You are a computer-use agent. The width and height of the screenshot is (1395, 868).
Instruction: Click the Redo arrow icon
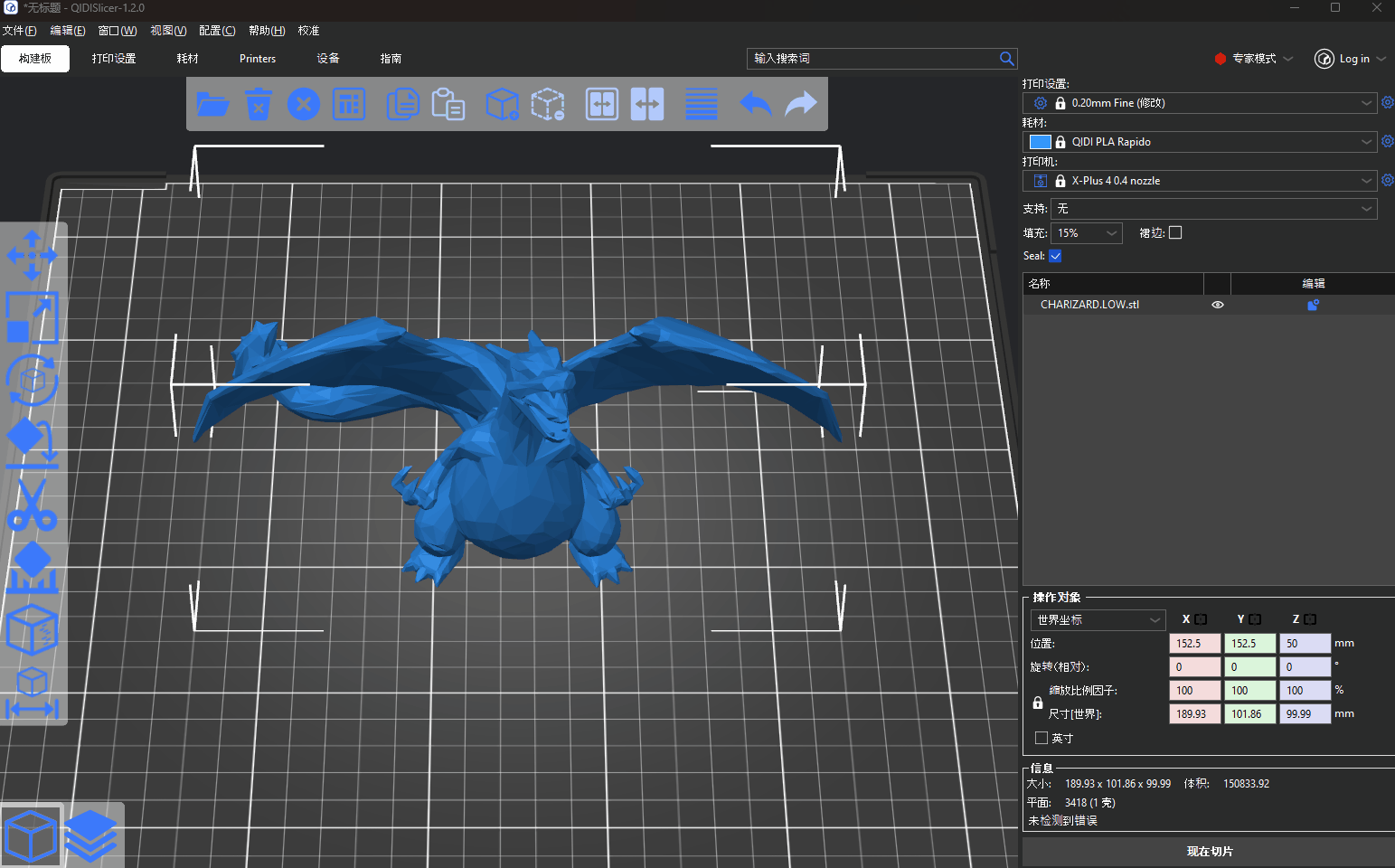click(801, 104)
